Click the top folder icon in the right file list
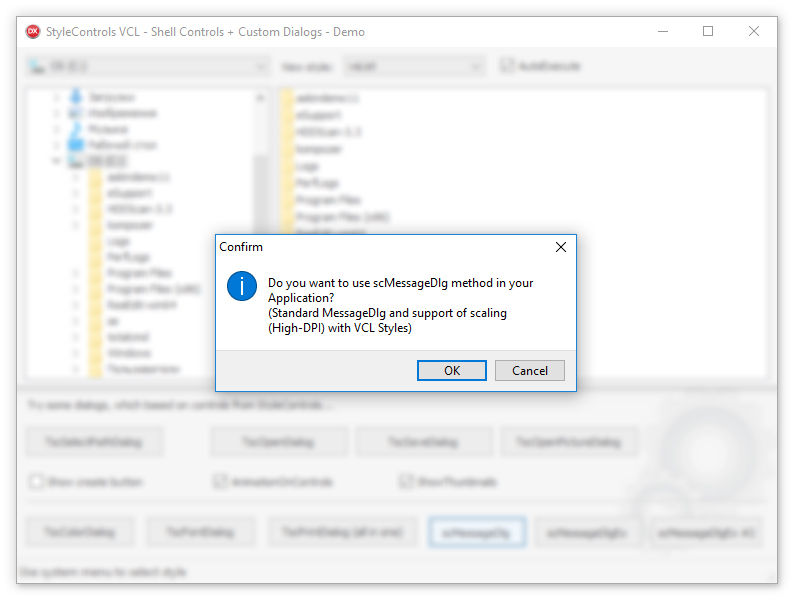The height and width of the screenshot is (600, 799). tap(288, 98)
